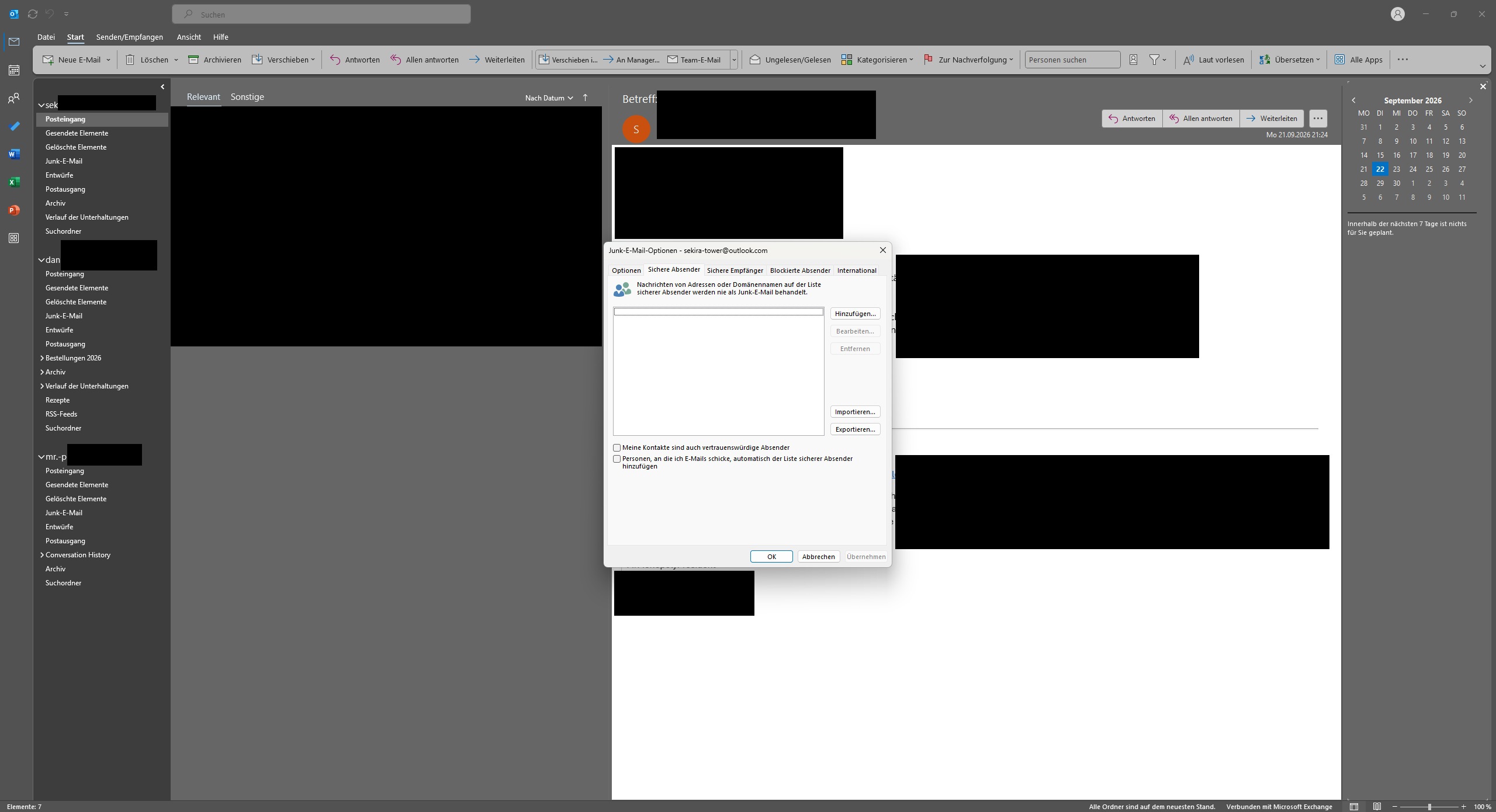The width and height of the screenshot is (1496, 812).
Task: Enable Meine Kontakte vertrauenswürdige Absender checkbox
Action: tap(617, 448)
